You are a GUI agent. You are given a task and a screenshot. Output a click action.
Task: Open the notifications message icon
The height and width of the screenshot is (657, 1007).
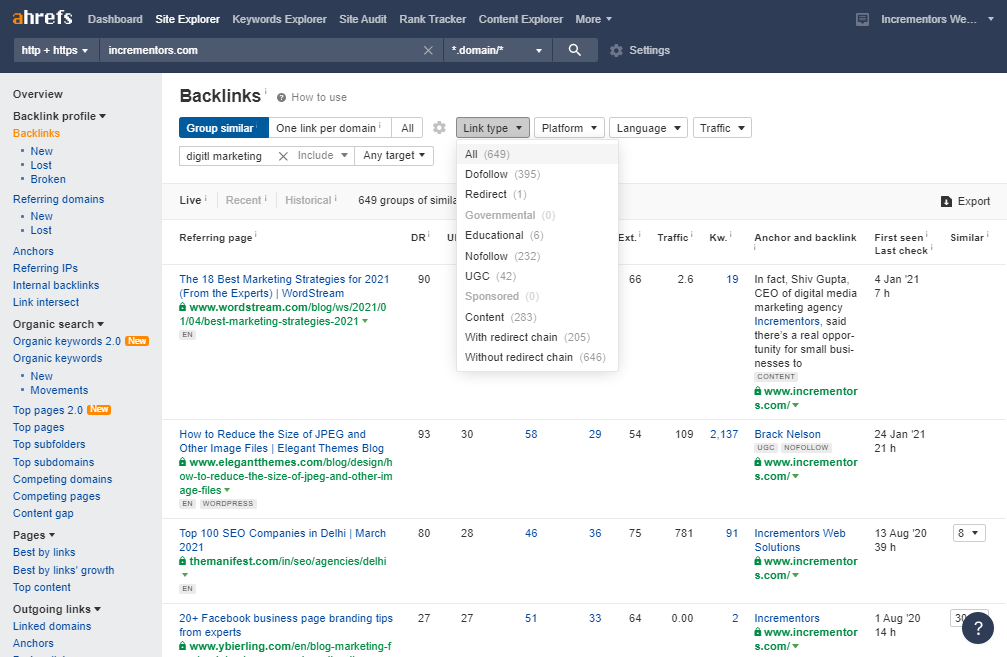[x=863, y=19]
